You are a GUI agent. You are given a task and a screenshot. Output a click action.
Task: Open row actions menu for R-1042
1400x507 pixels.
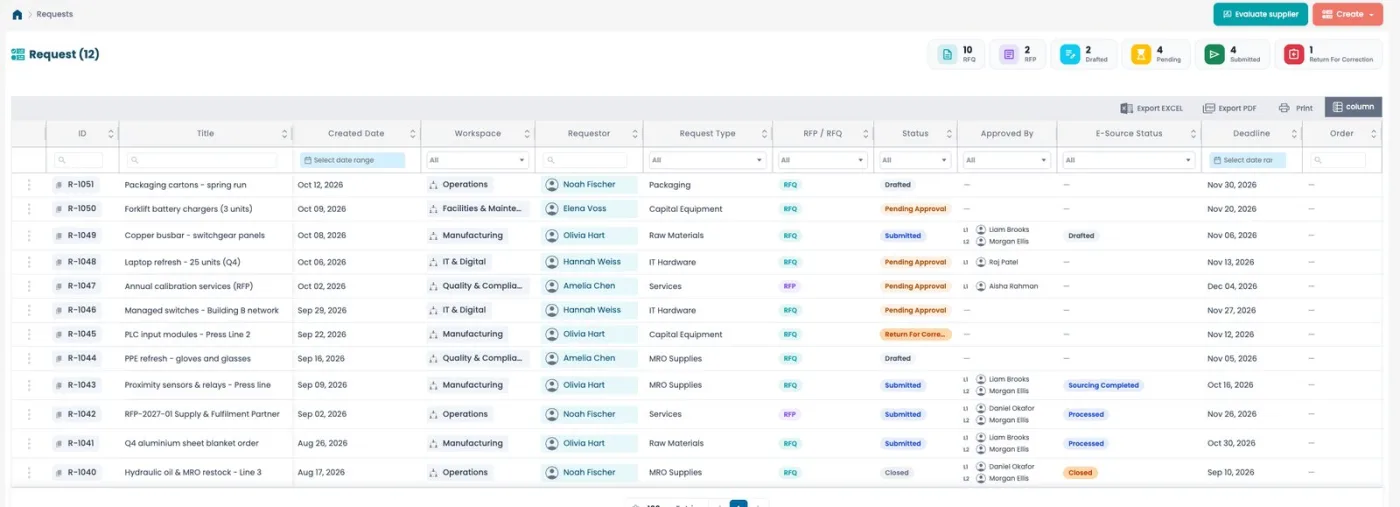(x=29, y=414)
